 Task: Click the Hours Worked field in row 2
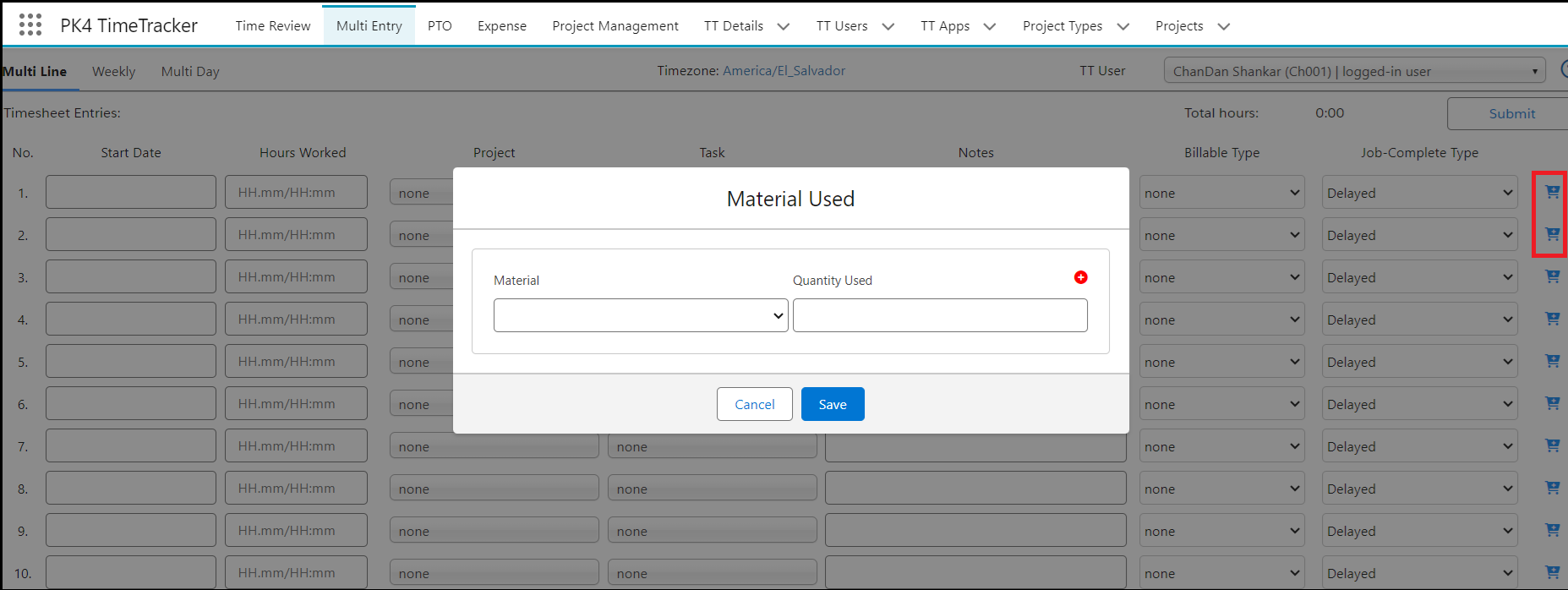click(296, 234)
